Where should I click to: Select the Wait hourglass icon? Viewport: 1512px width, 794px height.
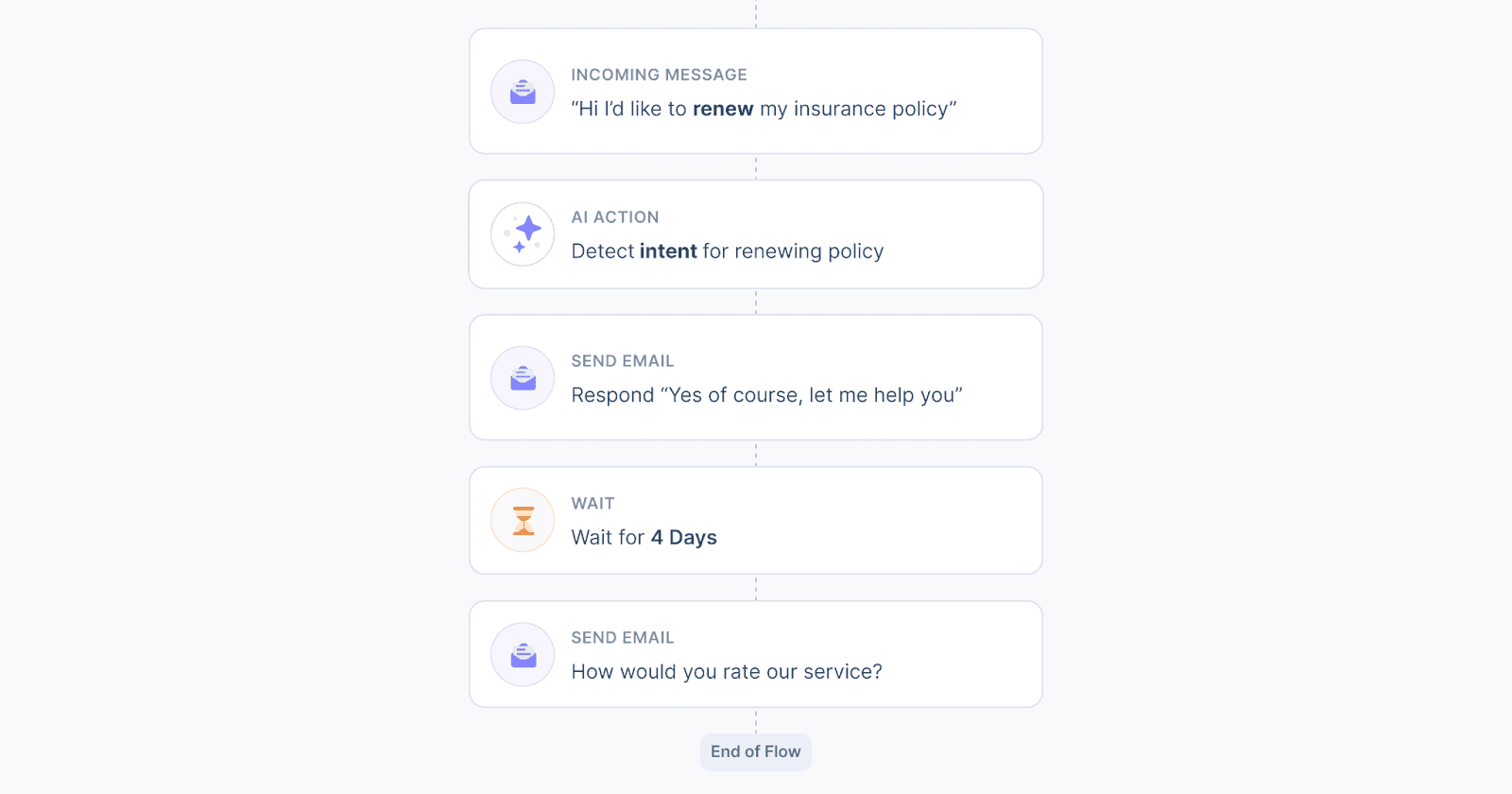[x=523, y=520]
